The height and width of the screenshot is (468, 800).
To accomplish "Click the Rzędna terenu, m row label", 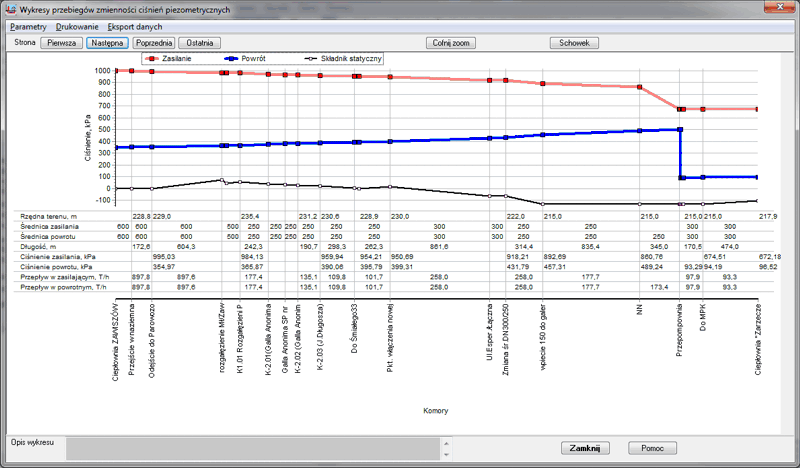I will [48, 216].
